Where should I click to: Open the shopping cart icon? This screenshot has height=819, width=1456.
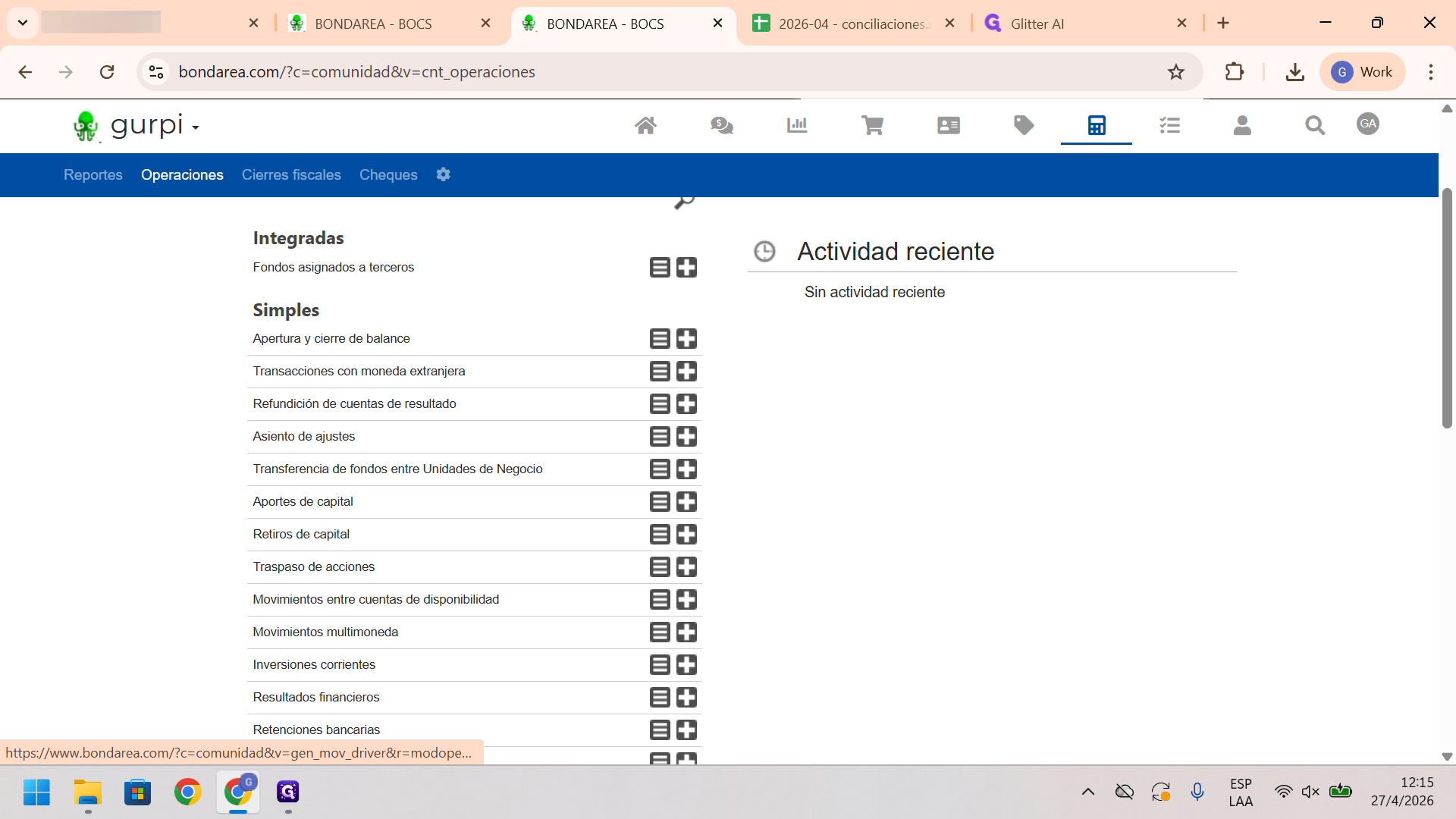point(872,125)
